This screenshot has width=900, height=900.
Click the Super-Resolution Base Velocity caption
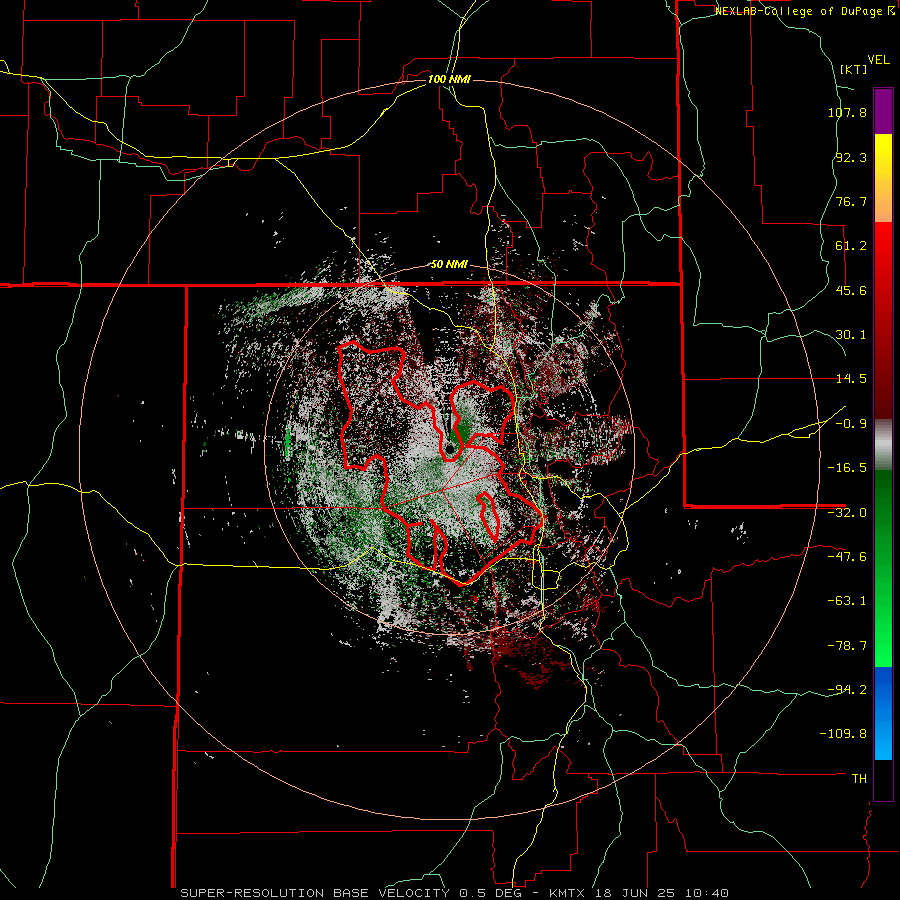455,893
